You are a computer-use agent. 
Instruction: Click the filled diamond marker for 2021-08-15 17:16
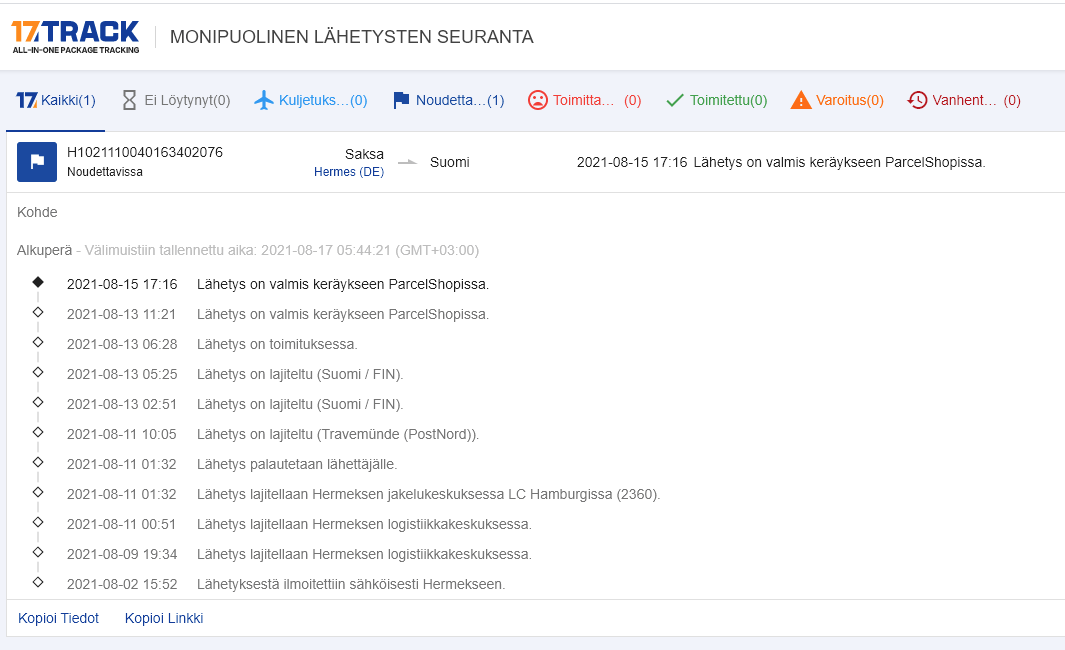click(38, 282)
